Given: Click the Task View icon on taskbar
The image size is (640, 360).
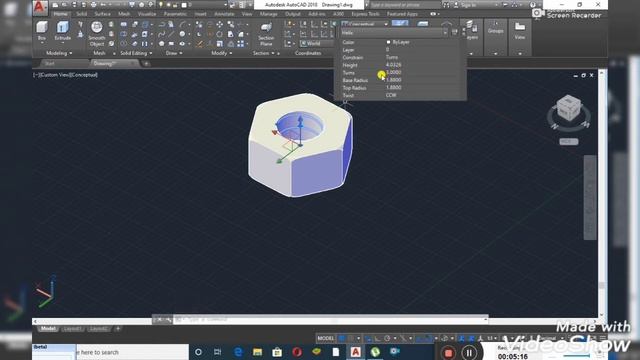Looking at the screenshot, I should 218,352.
